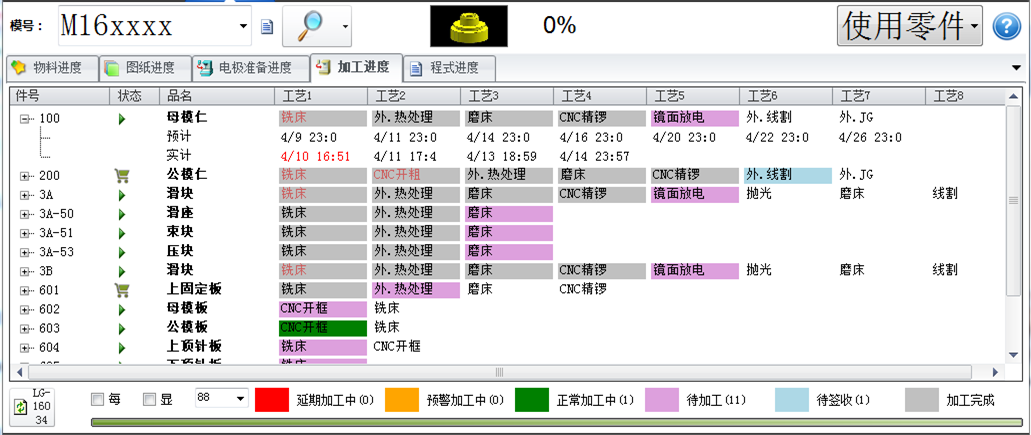Click the red 延期加工中 color swatch

(273, 400)
